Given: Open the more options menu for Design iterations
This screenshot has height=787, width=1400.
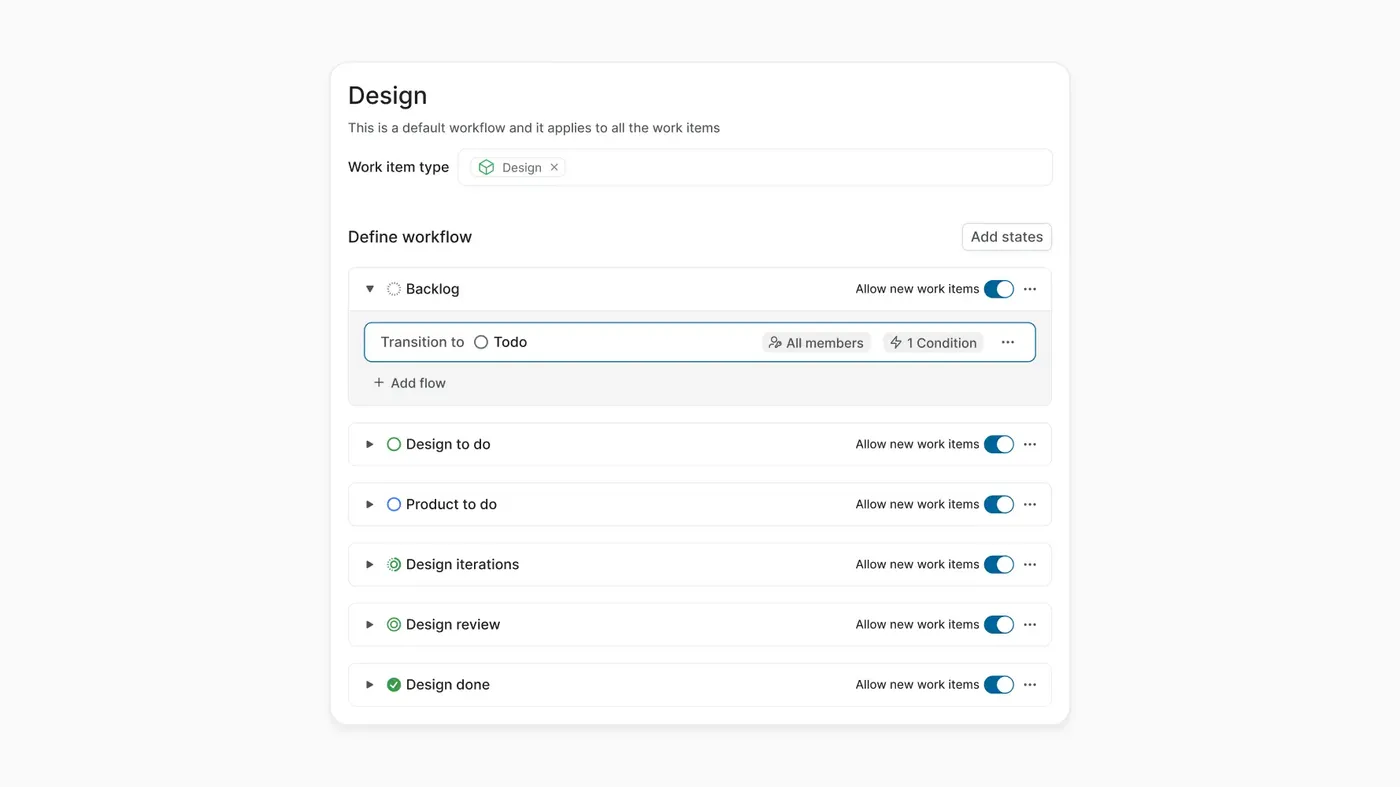Looking at the screenshot, I should tap(1030, 564).
